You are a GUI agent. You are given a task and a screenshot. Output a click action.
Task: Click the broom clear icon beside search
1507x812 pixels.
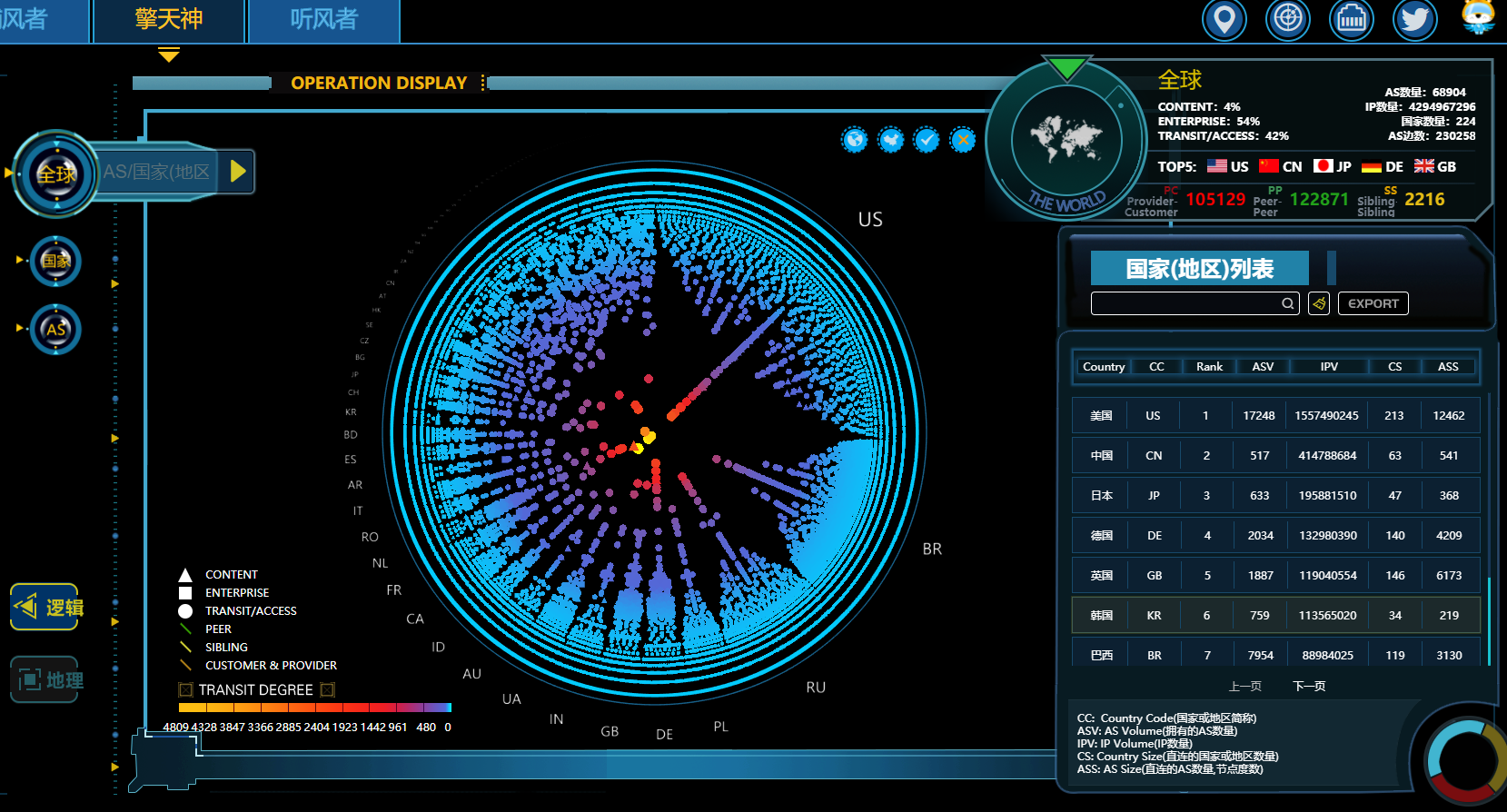point(1319,303)
